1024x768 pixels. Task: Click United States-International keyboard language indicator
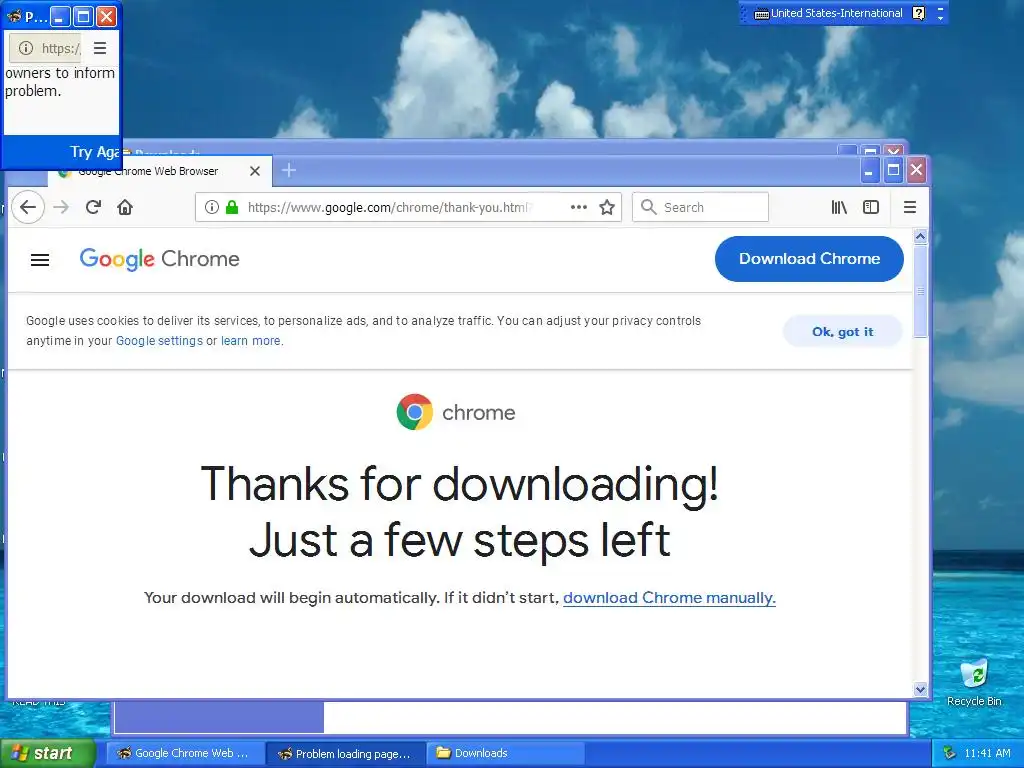click(x=828, y=13)
